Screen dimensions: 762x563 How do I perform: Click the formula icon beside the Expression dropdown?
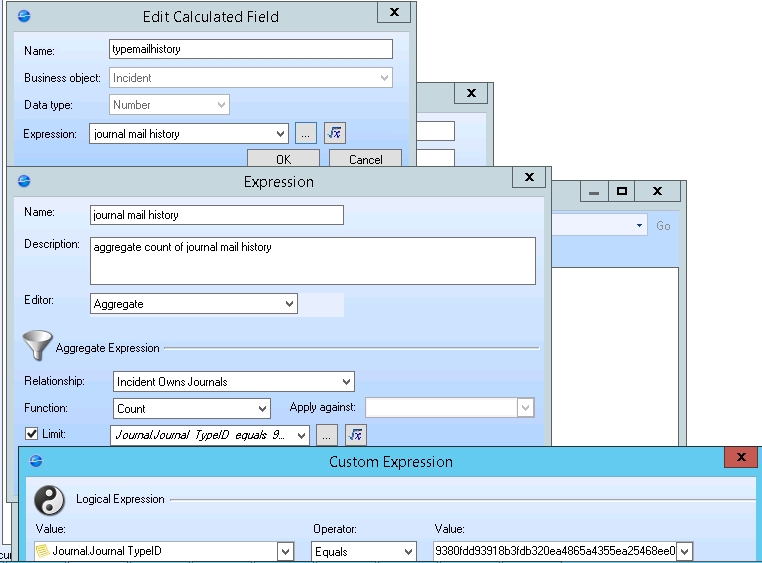tap(335, 133)
